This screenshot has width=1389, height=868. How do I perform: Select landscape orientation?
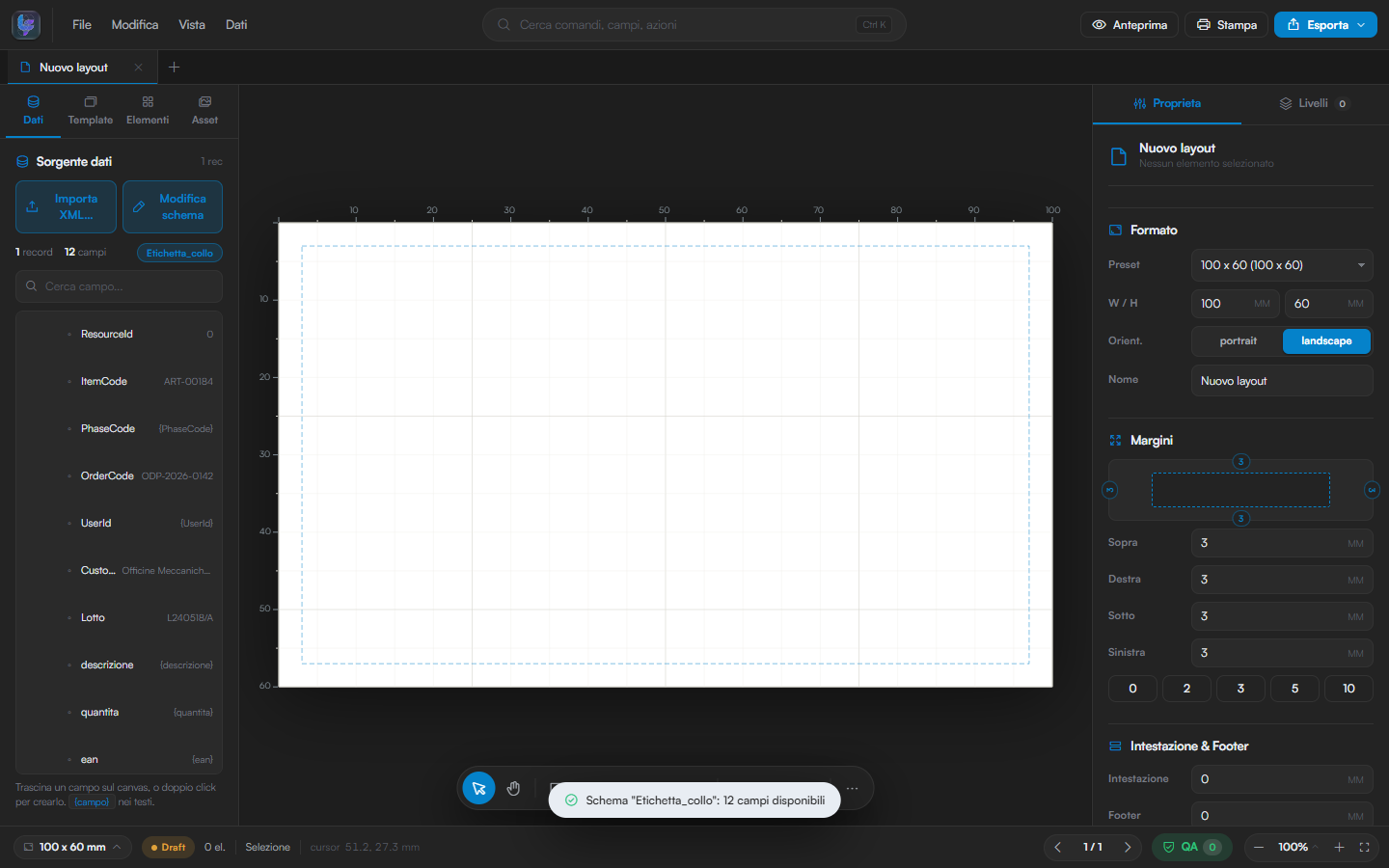(x=1326, y=341)
